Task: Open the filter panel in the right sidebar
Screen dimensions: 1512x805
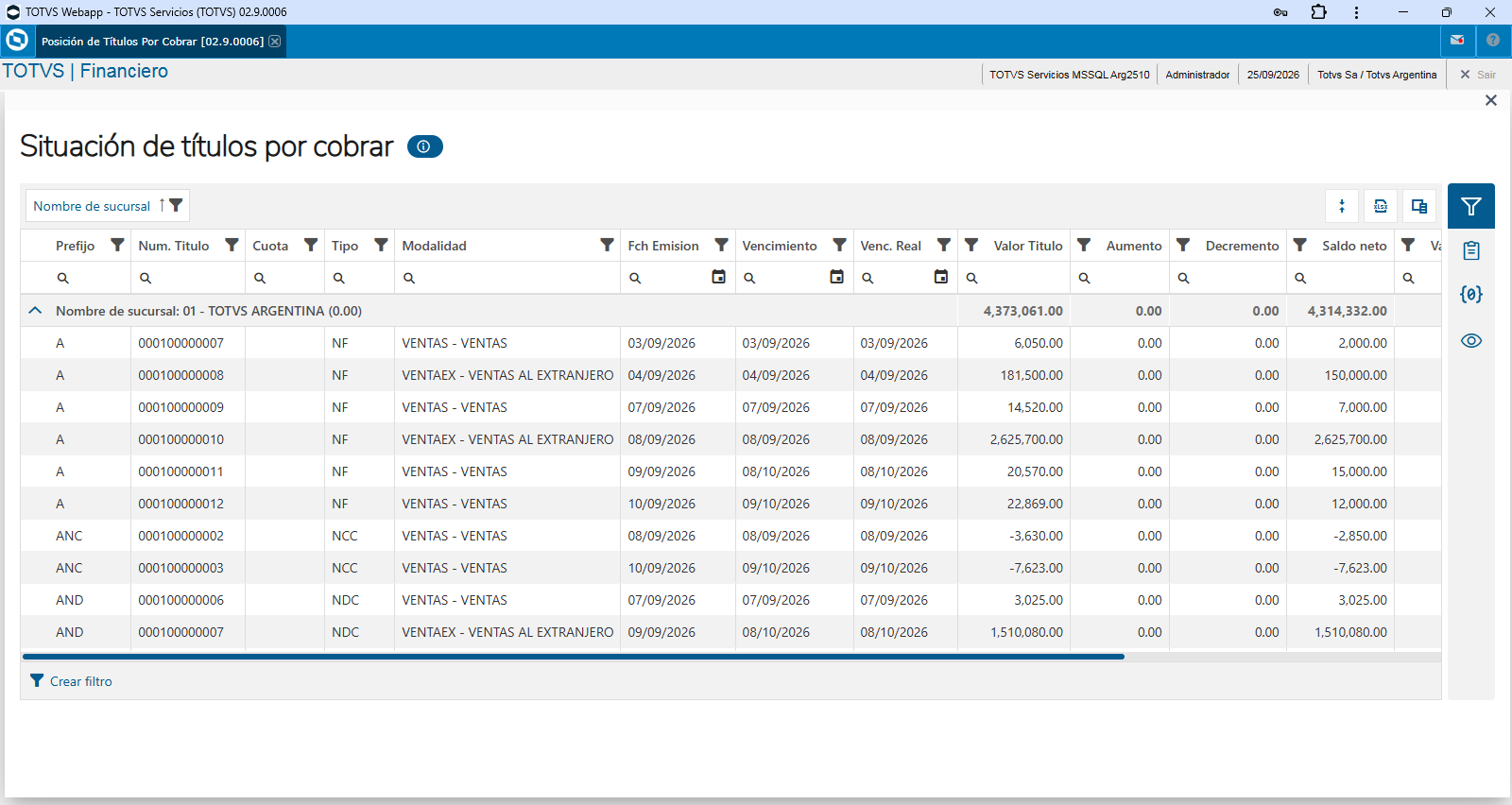Action: pyautogui.click(x=1471, y=206)
